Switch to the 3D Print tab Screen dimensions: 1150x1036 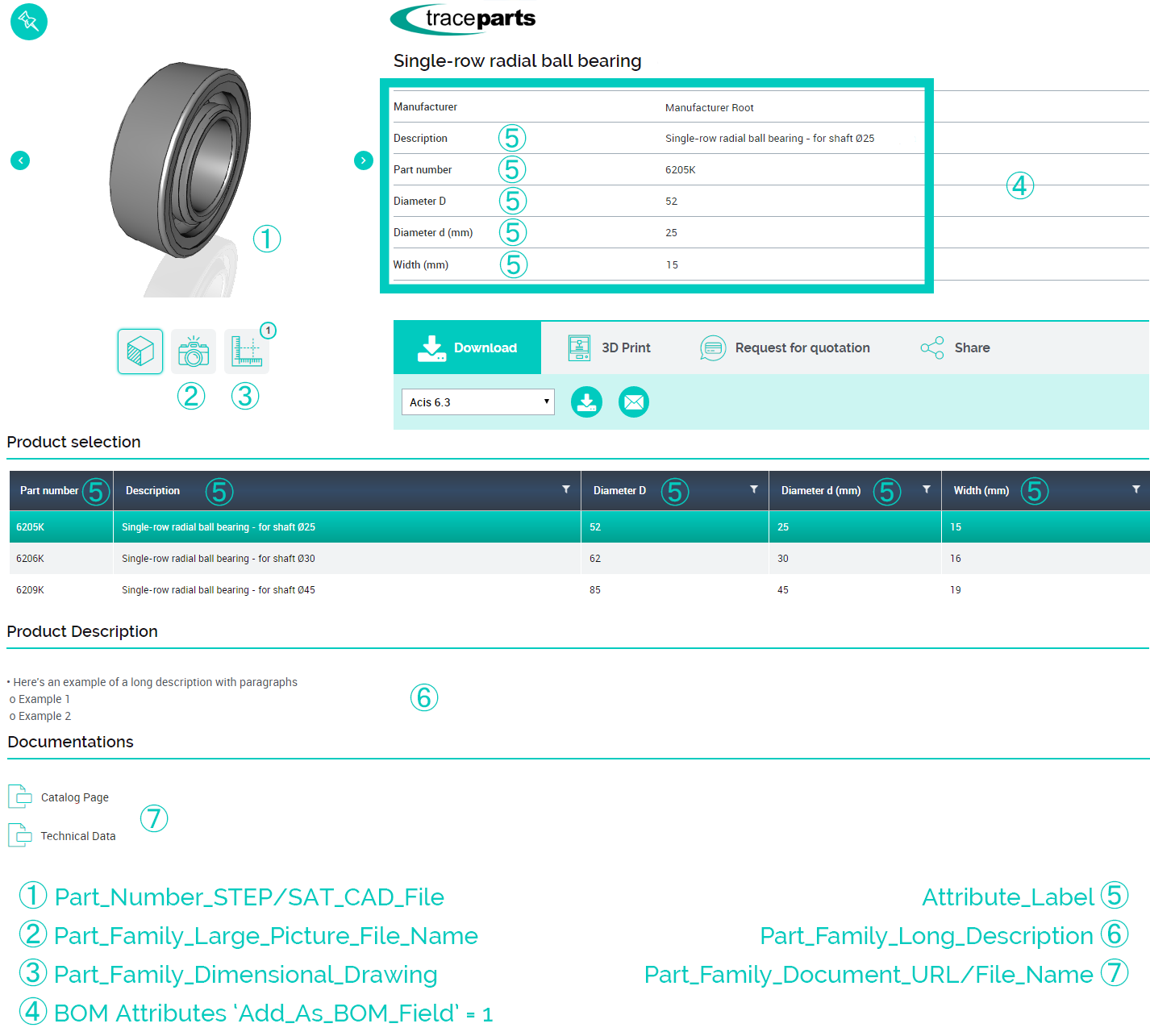pos(610,347)
